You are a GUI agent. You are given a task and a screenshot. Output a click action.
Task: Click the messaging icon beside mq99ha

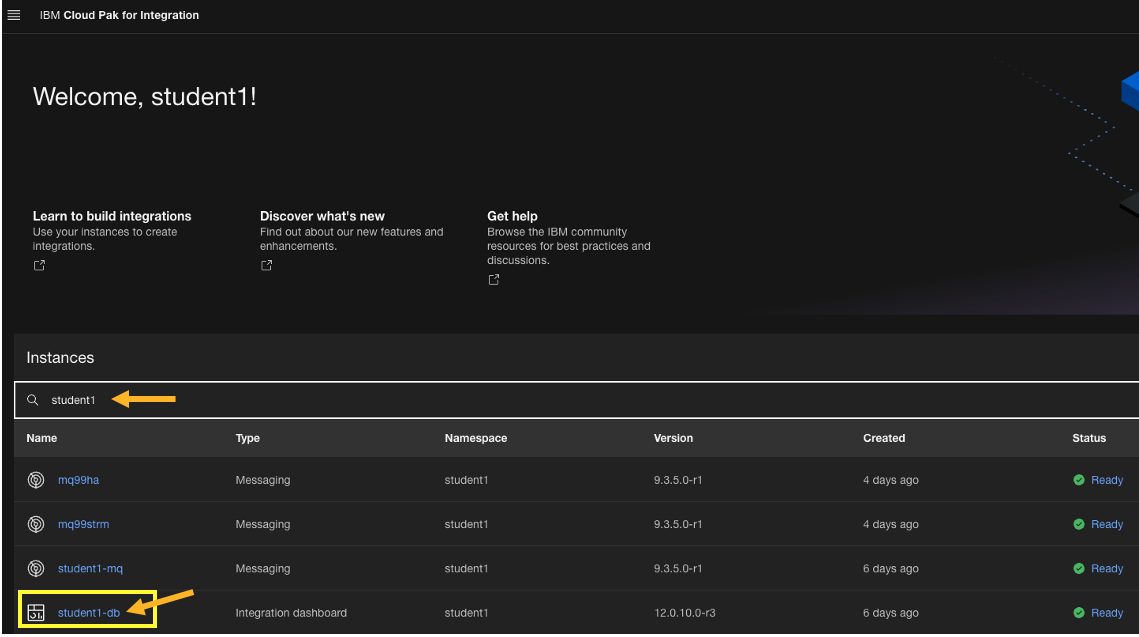pos(36,480)
